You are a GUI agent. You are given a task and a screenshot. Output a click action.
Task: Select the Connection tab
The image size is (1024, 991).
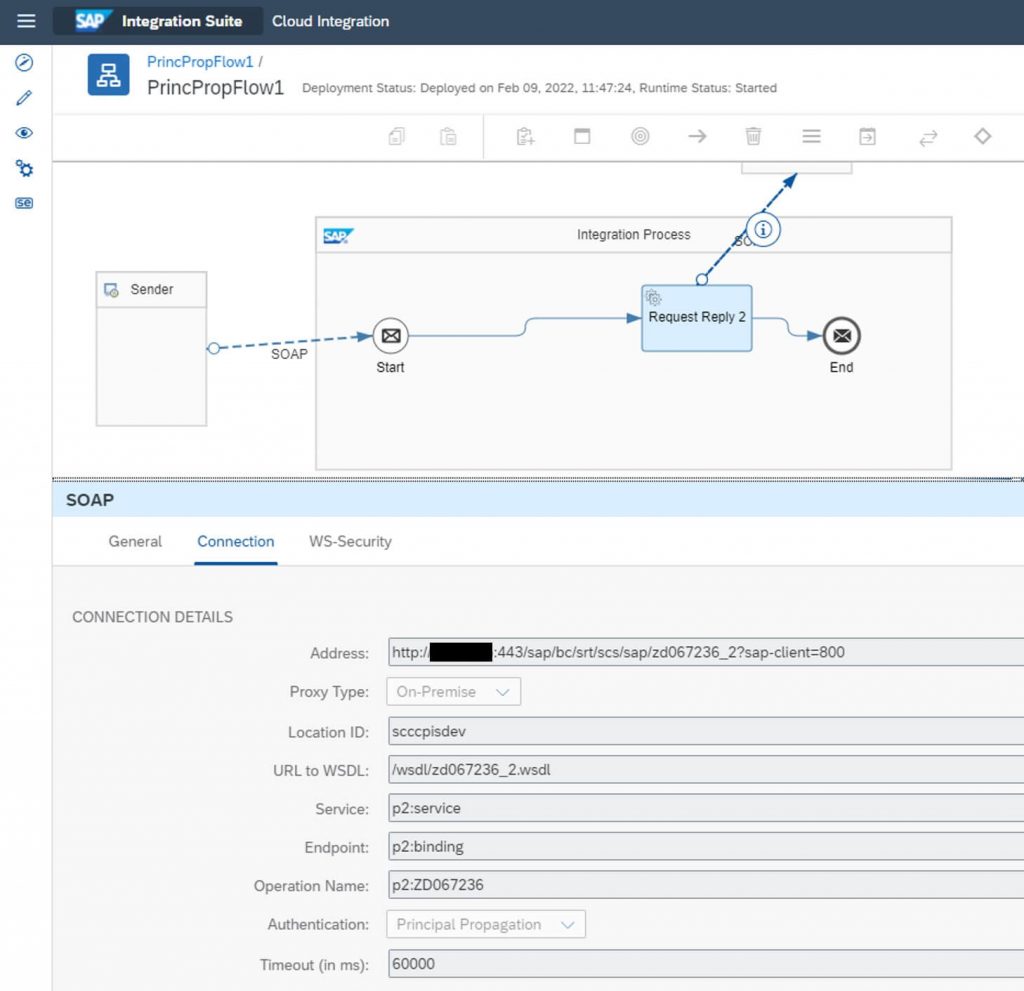[x=236, y=542]
